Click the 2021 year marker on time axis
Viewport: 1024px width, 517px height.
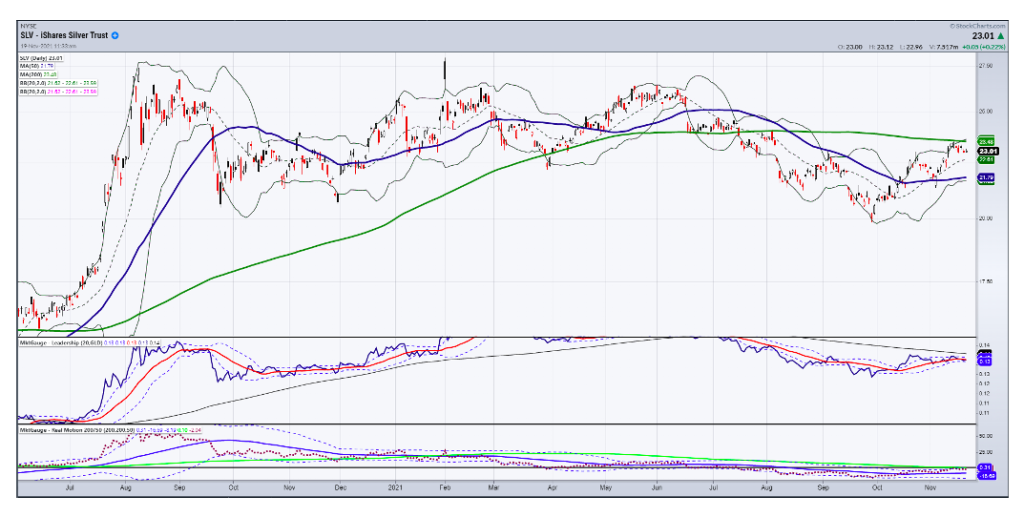[394, 487]
